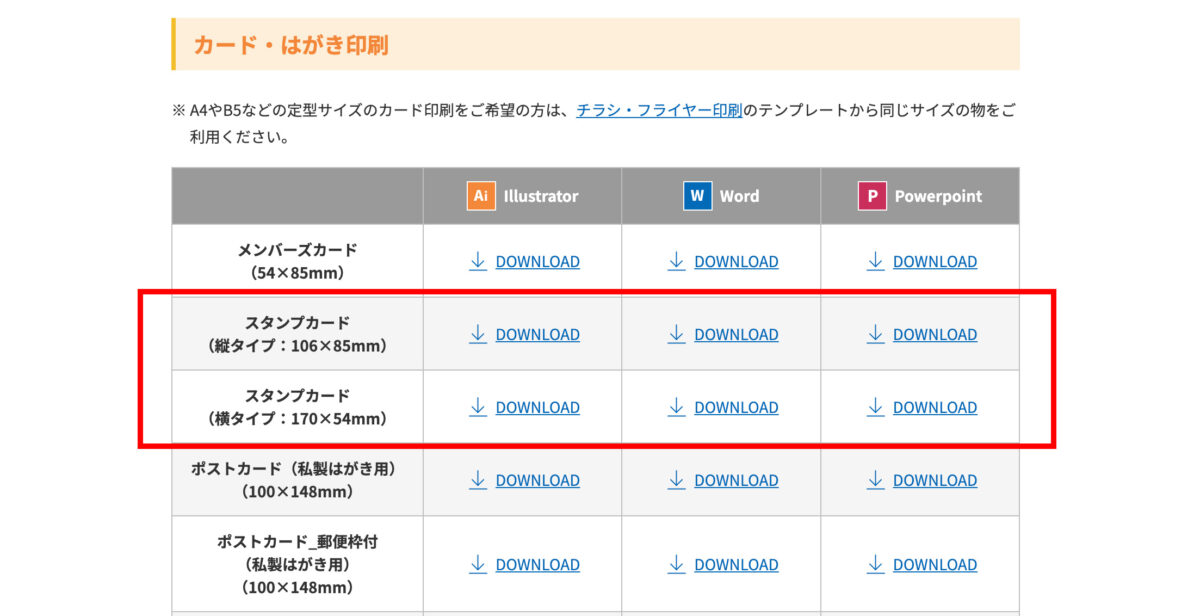Screen dimensions: 1200x616
Task: Click download arrow icon for メンバーズカード Illustrator
Action: (x=478, y=261)
